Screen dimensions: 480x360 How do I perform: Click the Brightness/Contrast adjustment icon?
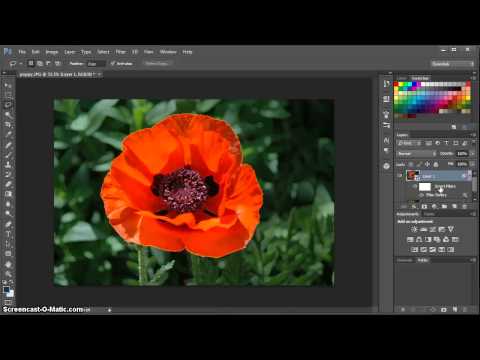coord(414,229)
